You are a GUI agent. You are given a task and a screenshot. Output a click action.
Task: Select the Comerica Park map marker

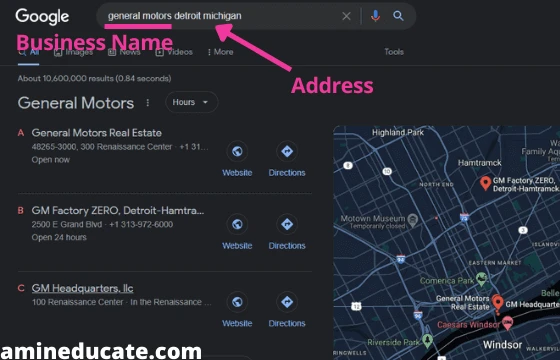(x=481, y=279)
